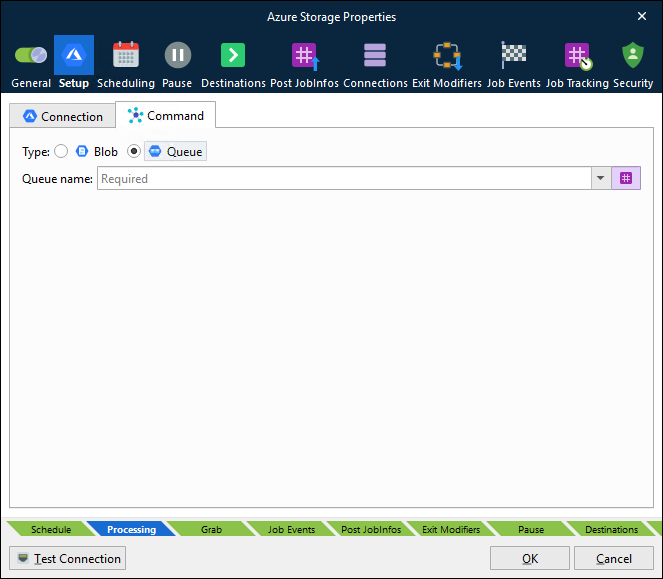Switch to the Connection tab
The height and width of the screenshot is (579, 663).
pyautogui.click(x=63, y=116)
